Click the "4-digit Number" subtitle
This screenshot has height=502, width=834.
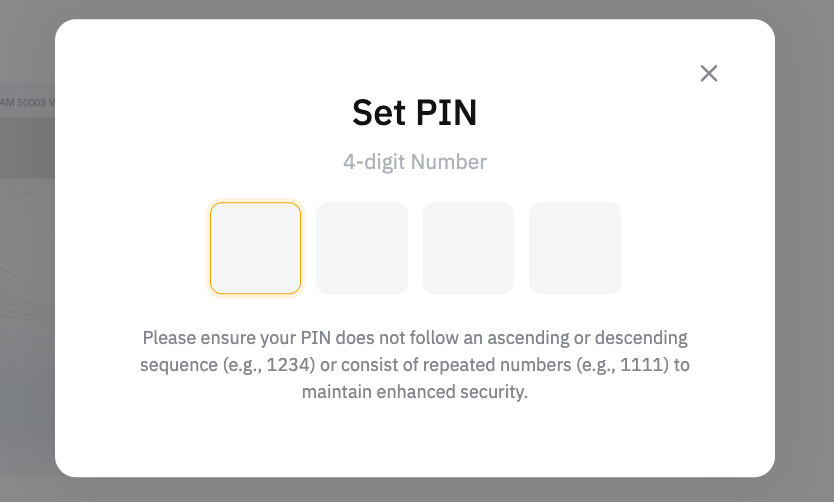pos(414,162)
